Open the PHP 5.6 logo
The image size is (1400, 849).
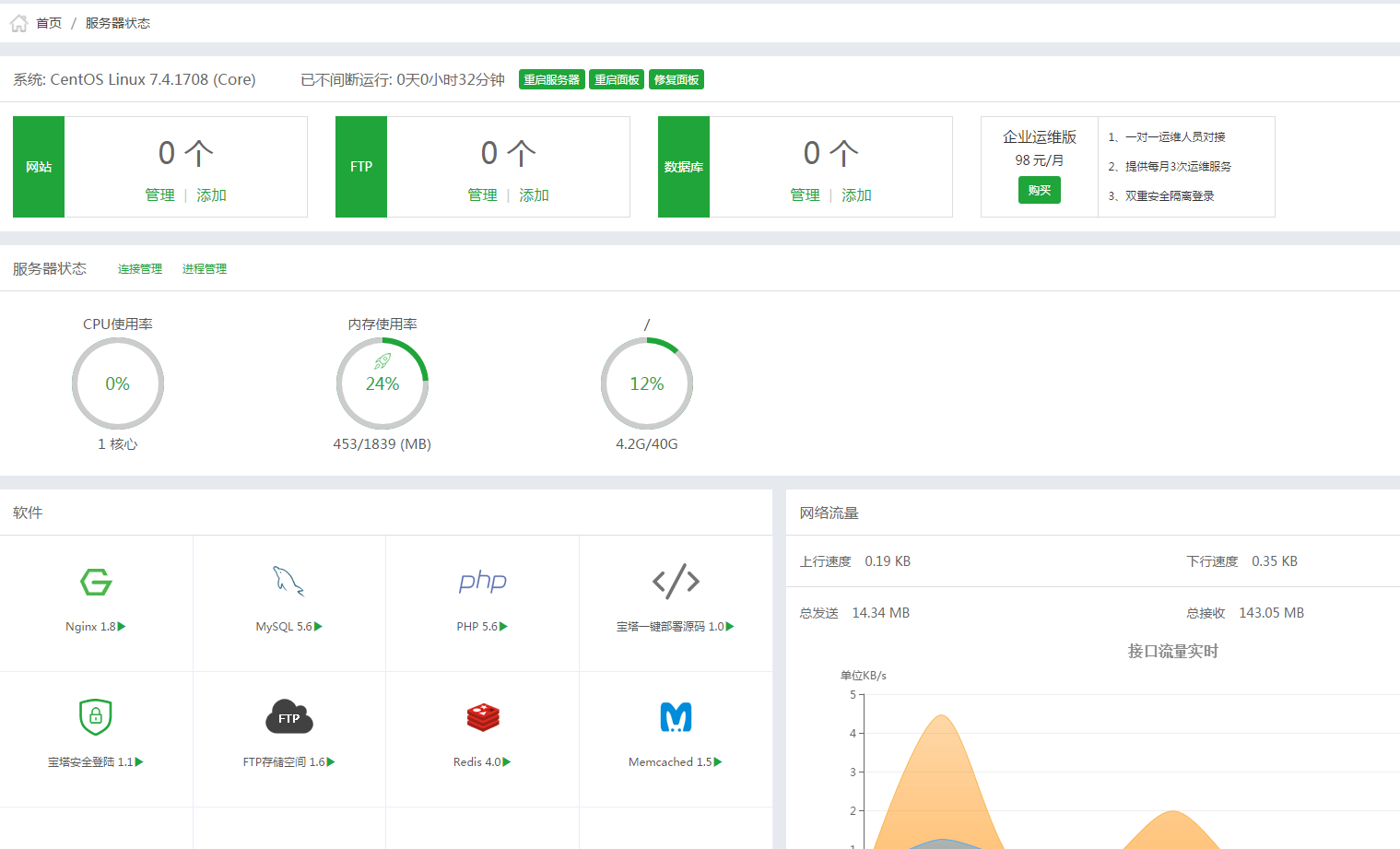(483, 582)
